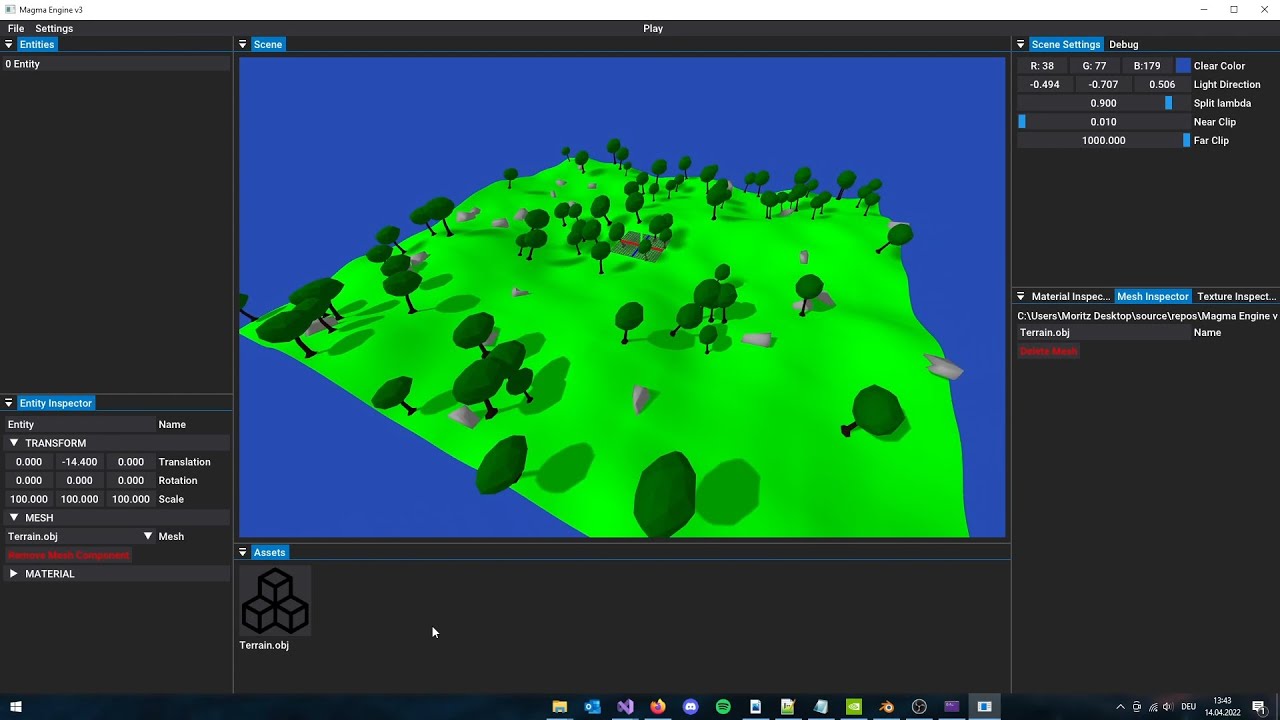Click the Clear Color B:179 field
This screenshot has width=1280, height=720.
[1147, 66]
